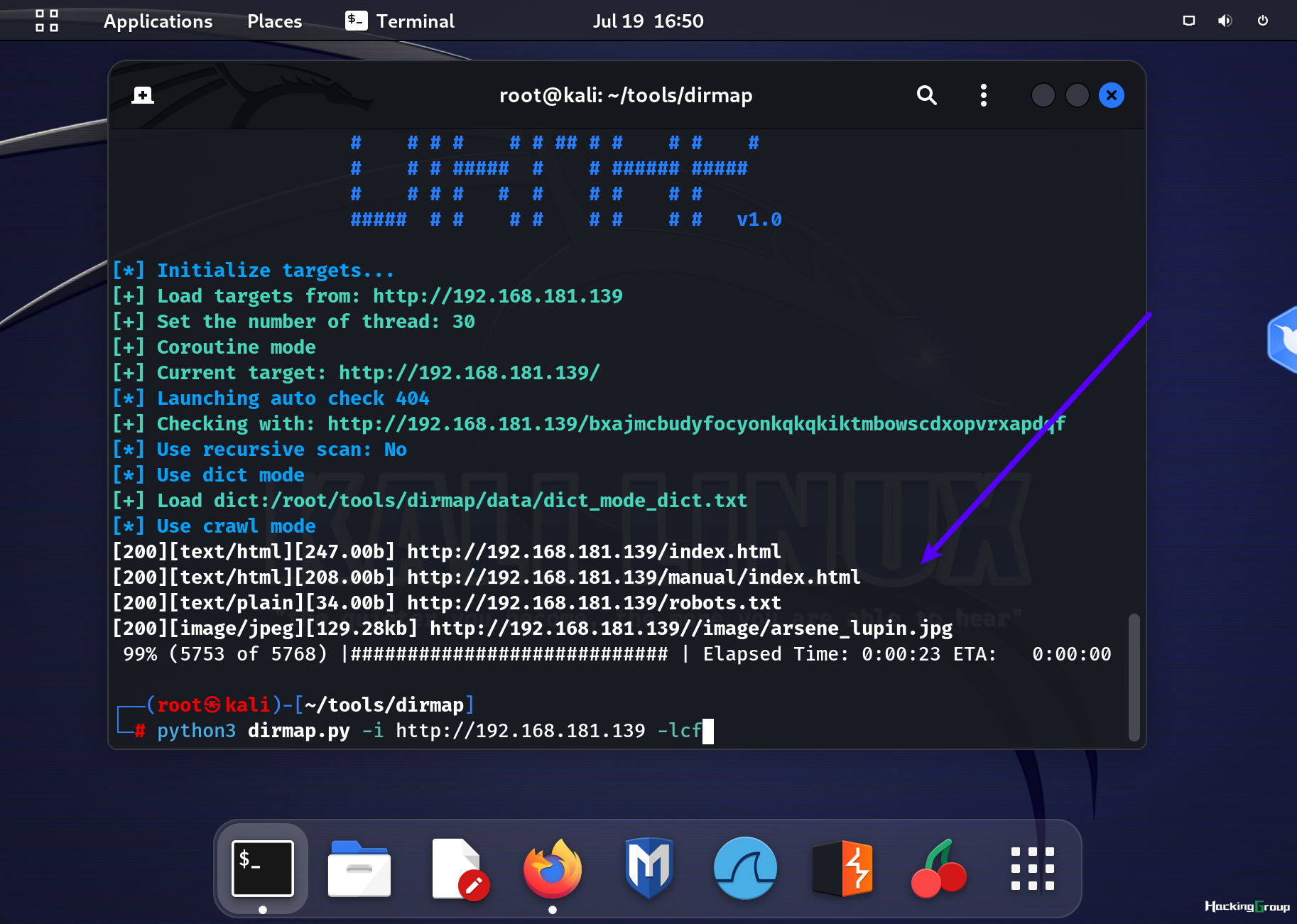Click the terminal vertical scrollbar
This screenshot has height=924, width=1297.
(1134, 677)
